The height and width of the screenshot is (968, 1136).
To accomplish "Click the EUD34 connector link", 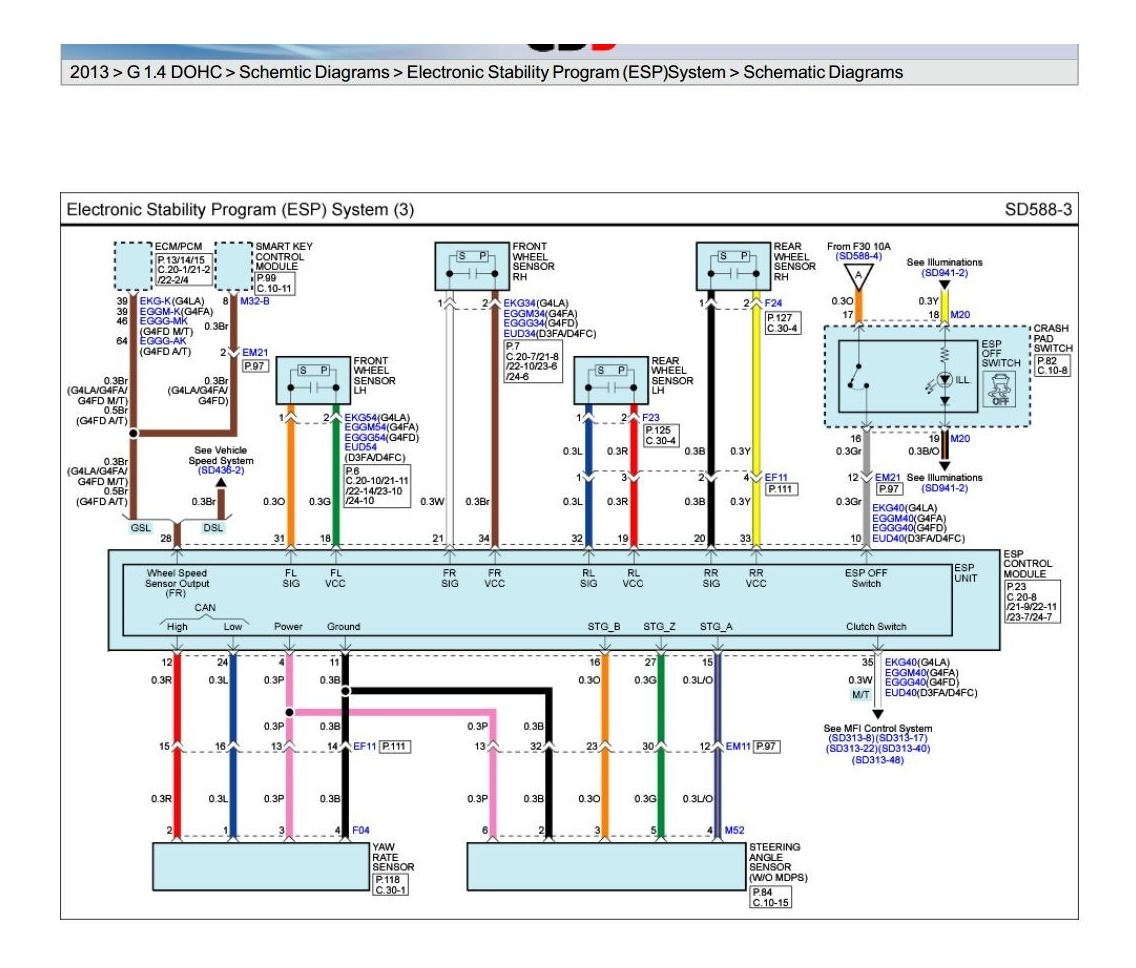I will pos(519,334).
